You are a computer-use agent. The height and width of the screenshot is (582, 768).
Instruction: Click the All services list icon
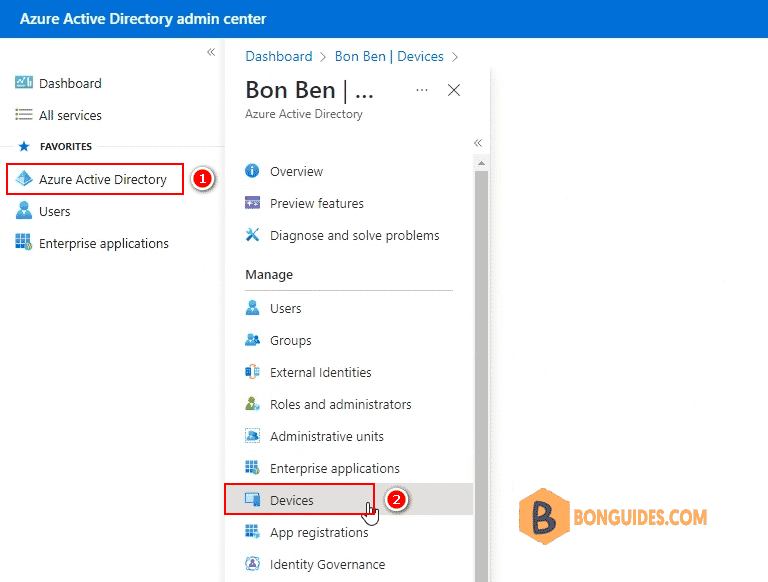pos(24,115)
